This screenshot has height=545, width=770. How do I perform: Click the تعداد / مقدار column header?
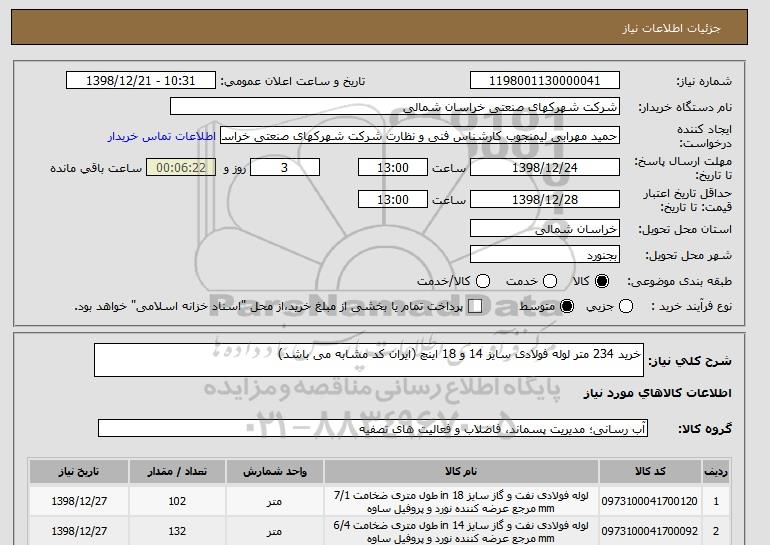177,471
